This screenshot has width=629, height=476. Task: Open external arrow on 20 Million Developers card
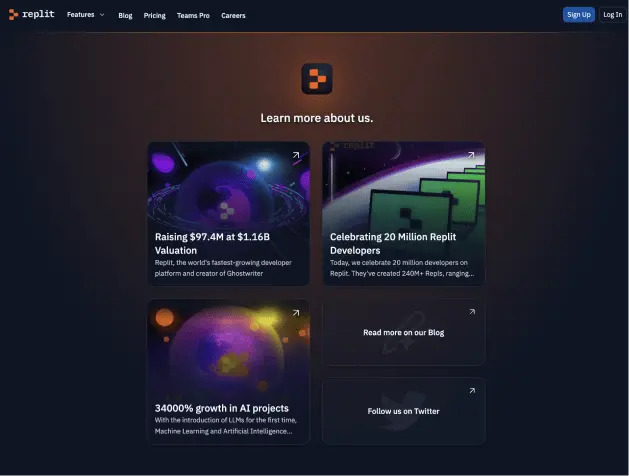[471, 155]
